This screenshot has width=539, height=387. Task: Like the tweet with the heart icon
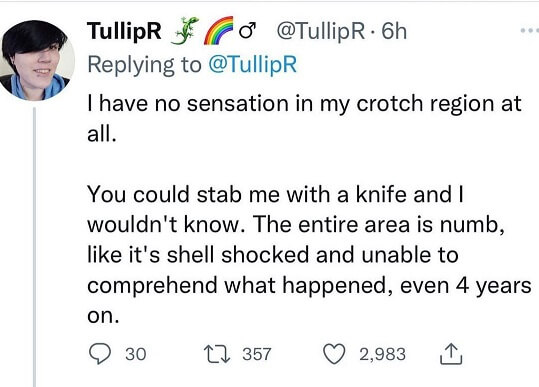(x=334, y=354)
